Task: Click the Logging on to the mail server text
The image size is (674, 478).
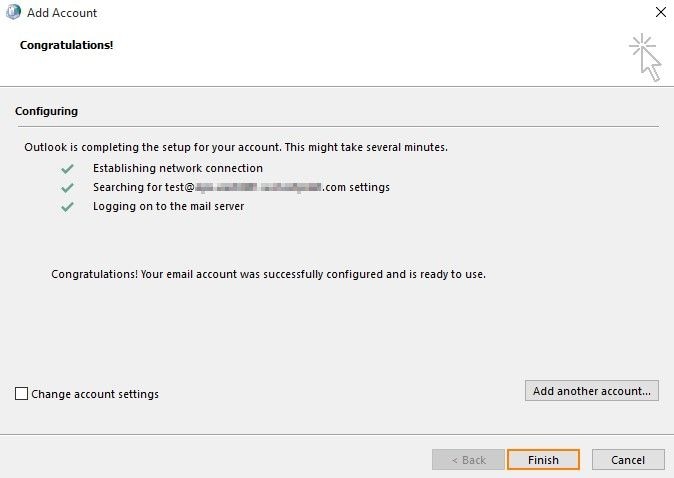Action: (x=168, y=207)
